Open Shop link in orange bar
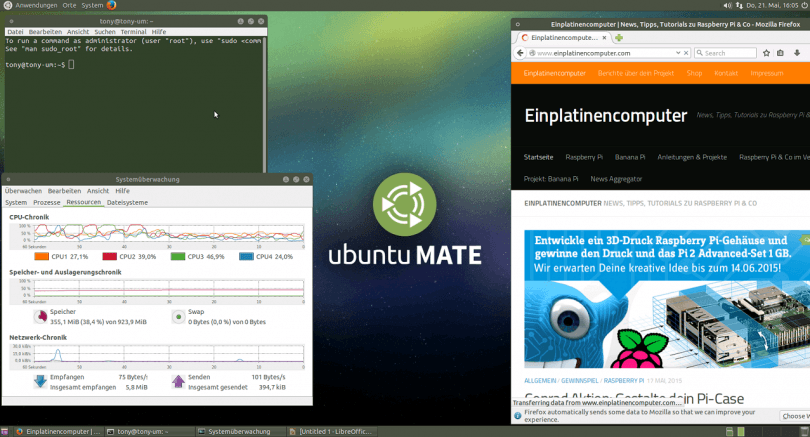The width and height of the screenshot is (810, 437). click(694, 73)
